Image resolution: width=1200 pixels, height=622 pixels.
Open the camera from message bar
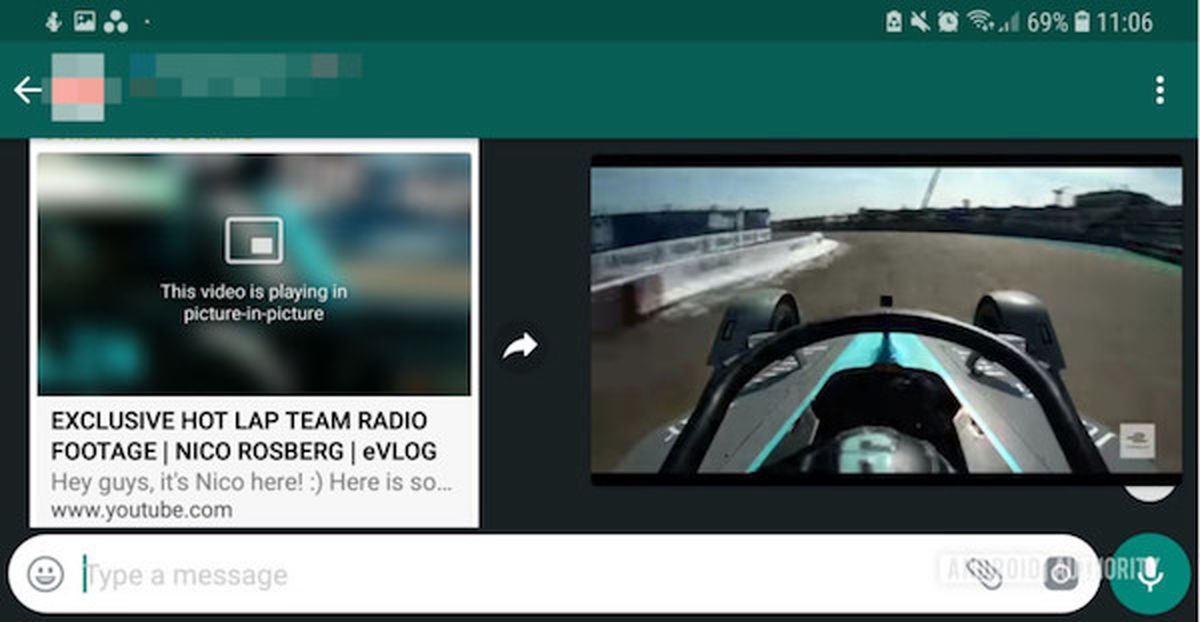(x=1060, y=573)
